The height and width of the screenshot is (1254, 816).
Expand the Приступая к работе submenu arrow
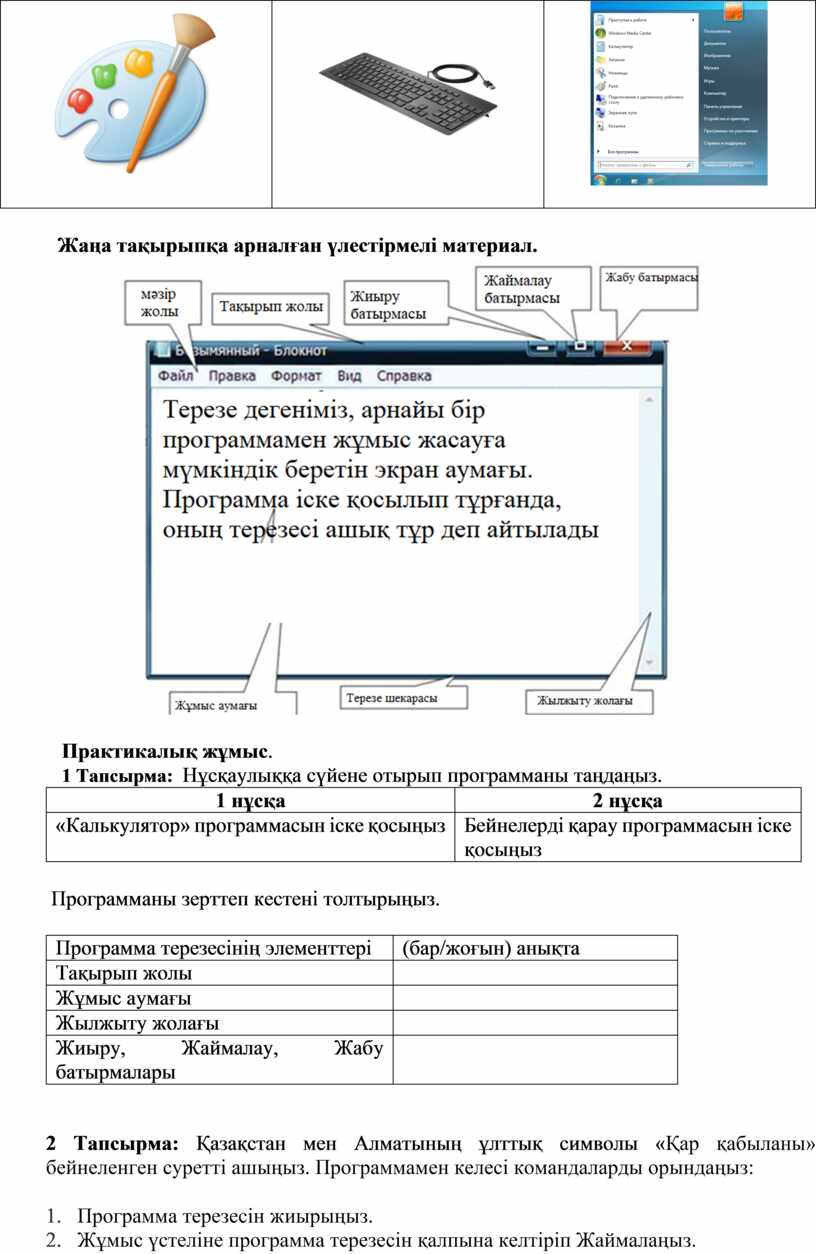click(693, 20)
